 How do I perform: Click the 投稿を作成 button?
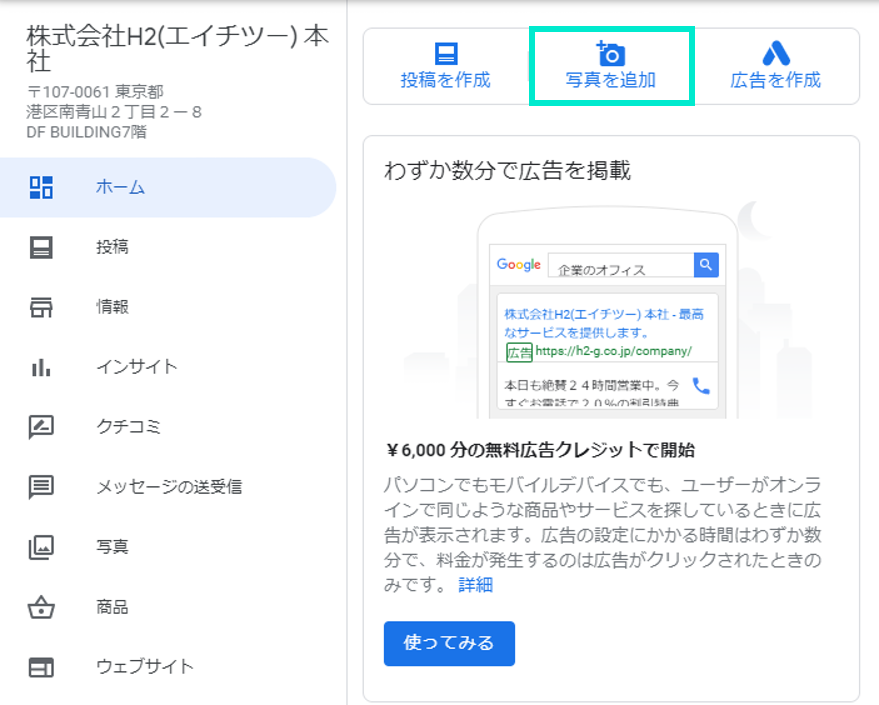point(445,67)
